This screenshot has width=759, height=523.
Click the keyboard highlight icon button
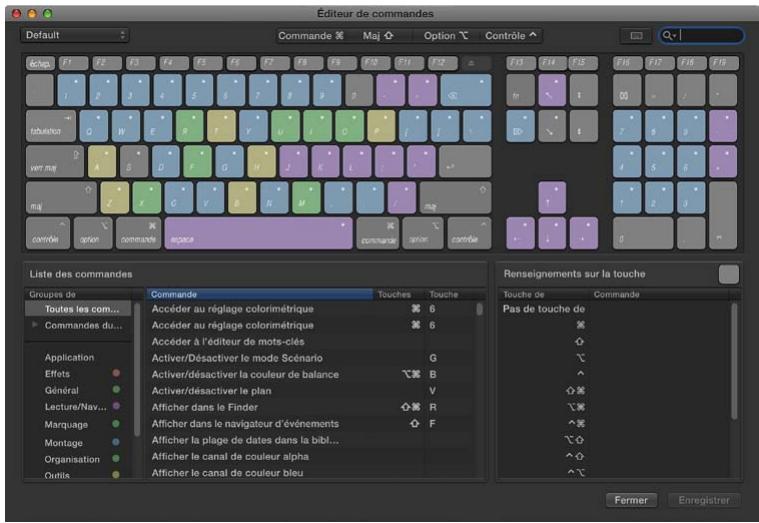[x=636, y=35]
